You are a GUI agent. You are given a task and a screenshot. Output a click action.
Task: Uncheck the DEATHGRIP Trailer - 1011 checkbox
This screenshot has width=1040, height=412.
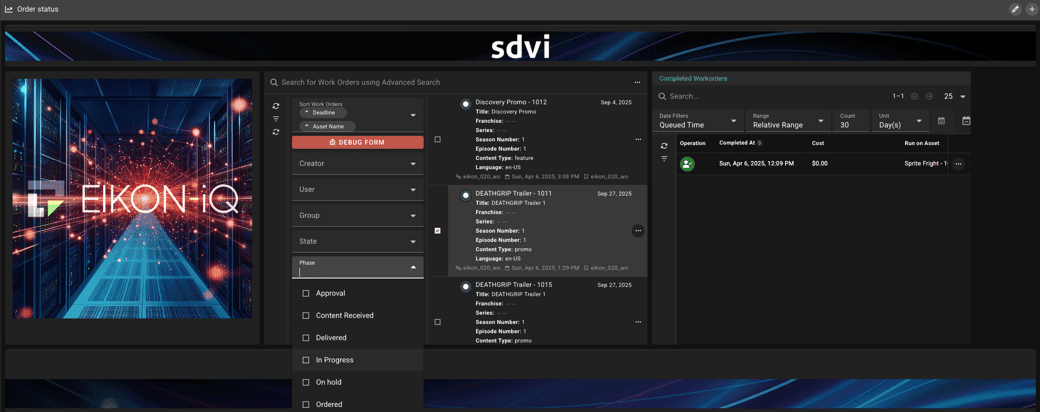(x=437, y=231)
